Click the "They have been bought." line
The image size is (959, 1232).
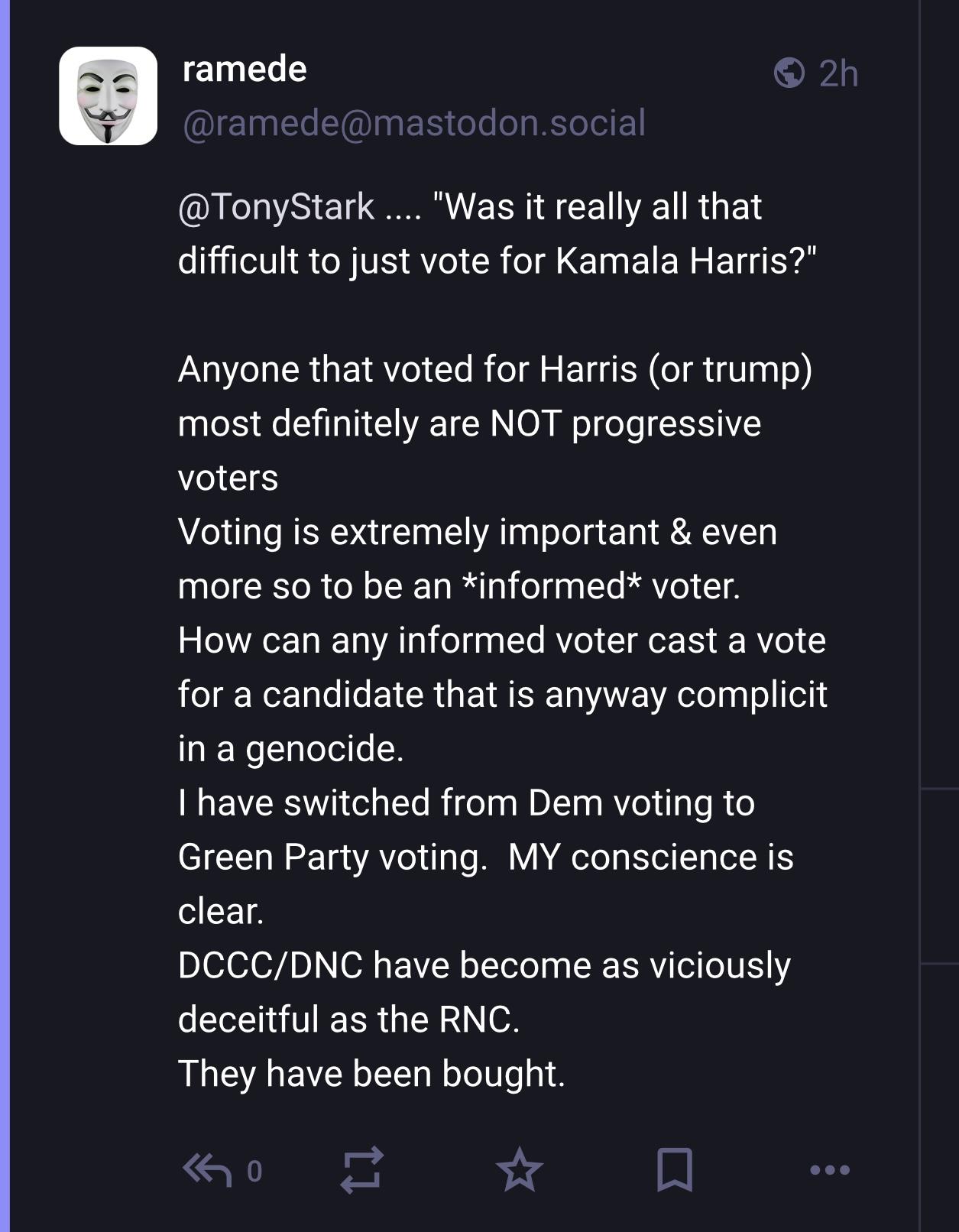pos(371,1074)
